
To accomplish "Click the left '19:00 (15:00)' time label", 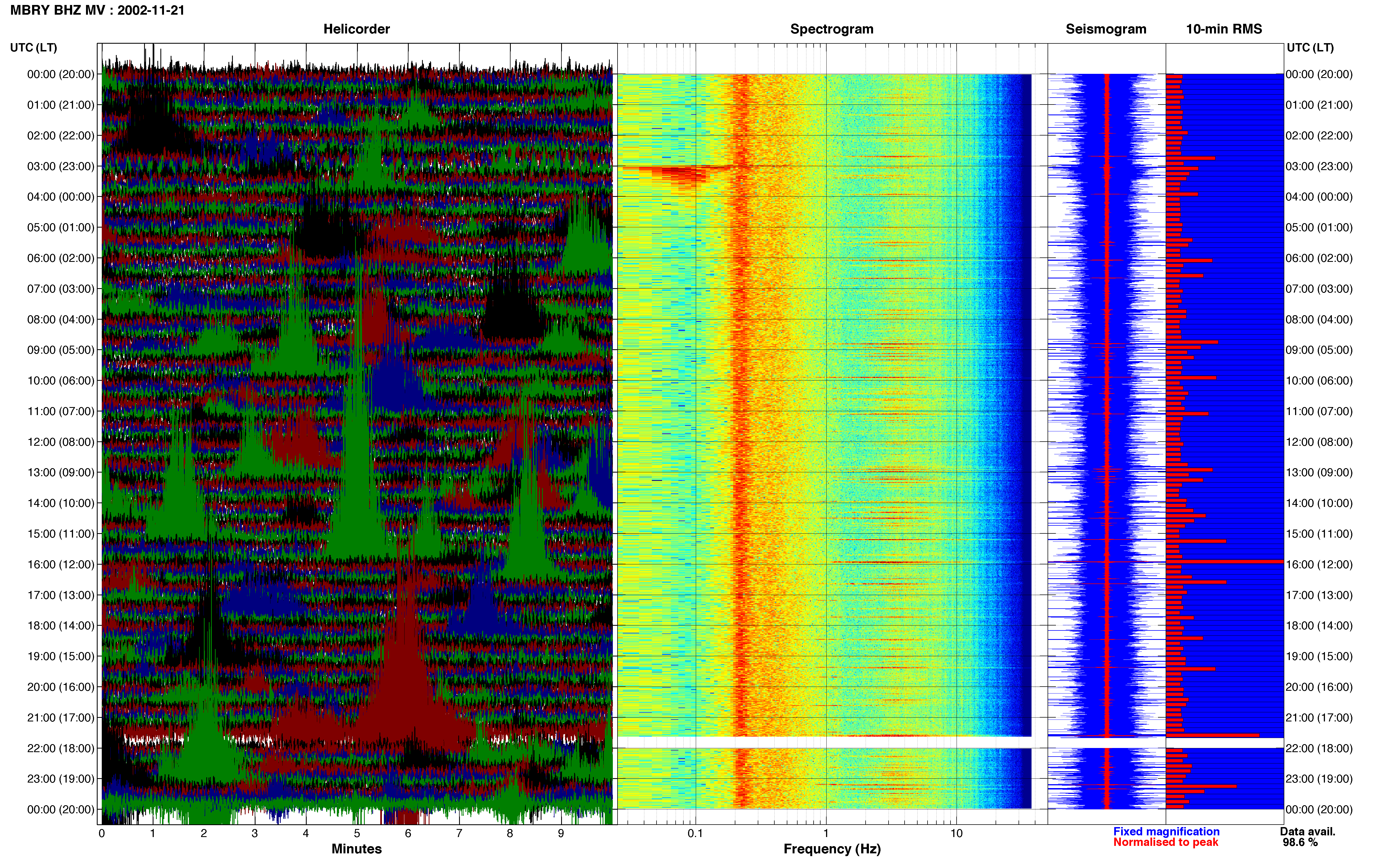I will [x=61, y=656].
